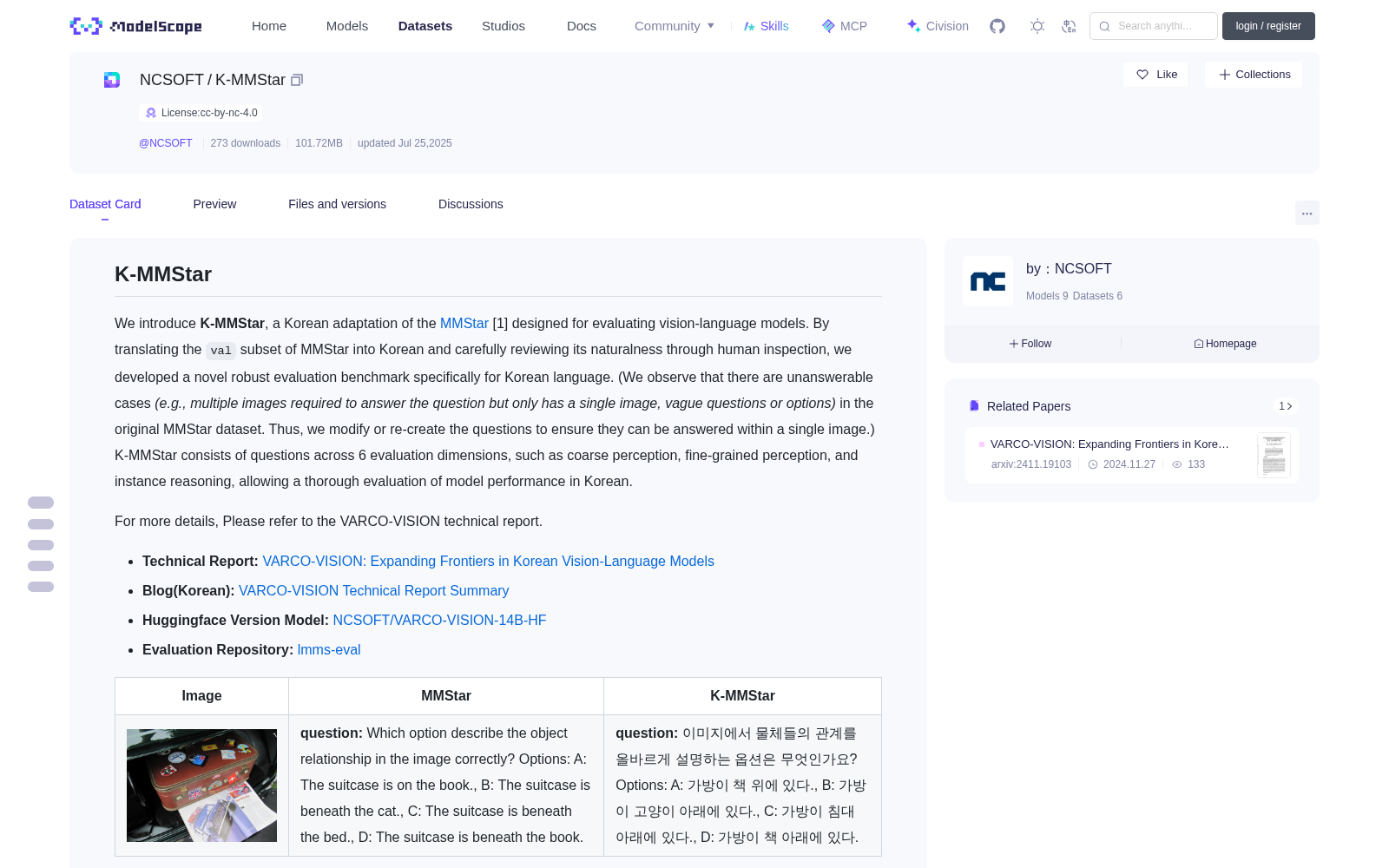Switch to Files and versions tab

pos(337,204)
